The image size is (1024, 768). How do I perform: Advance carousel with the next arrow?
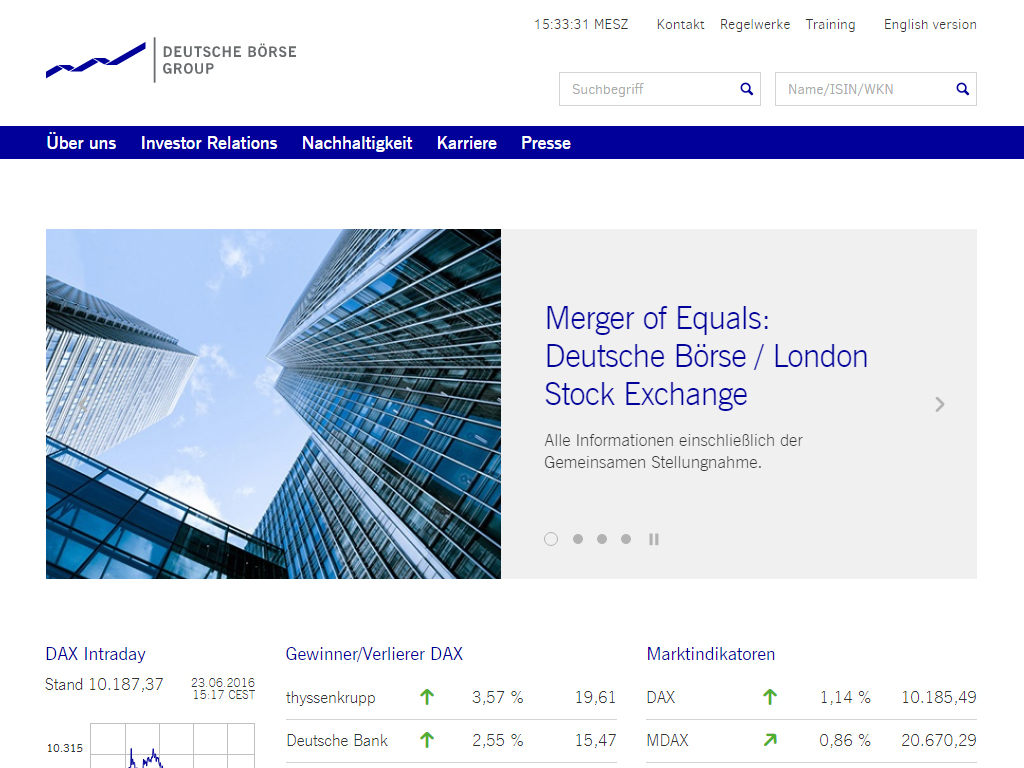pos(940,404)
